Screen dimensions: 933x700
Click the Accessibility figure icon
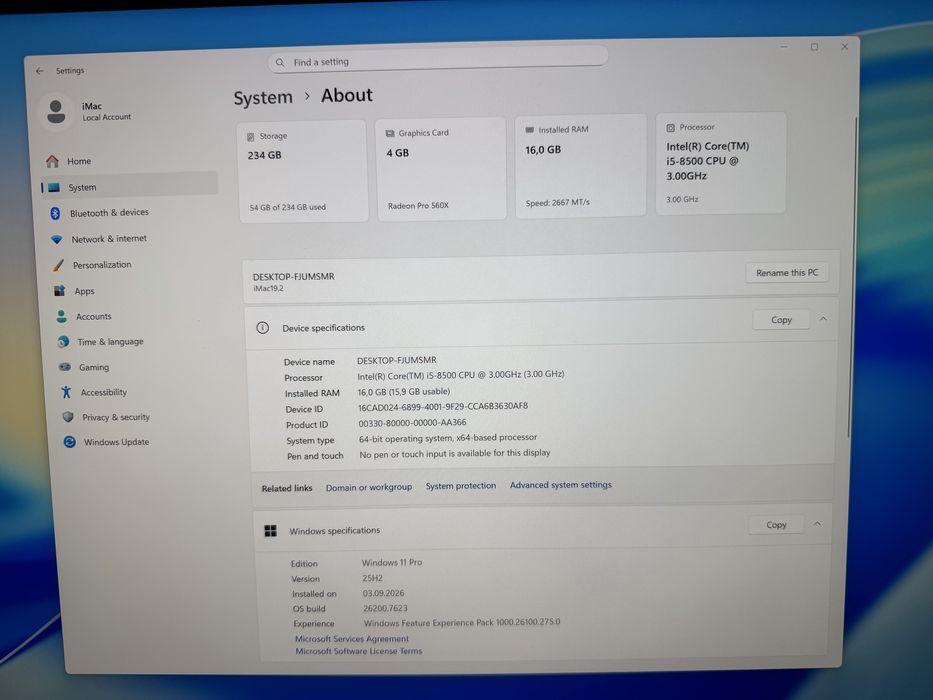(x=66, y=392)
